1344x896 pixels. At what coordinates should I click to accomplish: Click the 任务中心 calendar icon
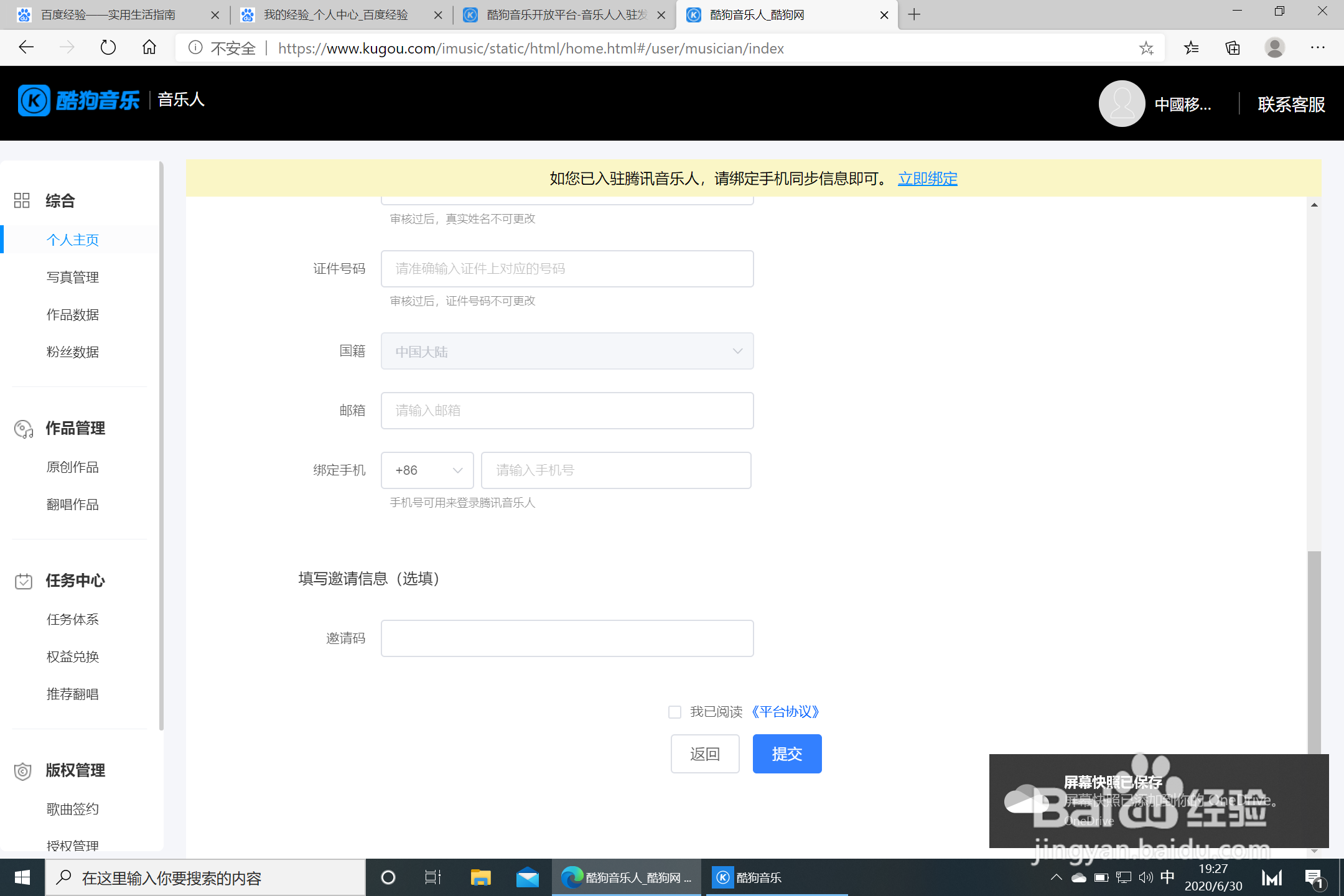tap(23, 581)
